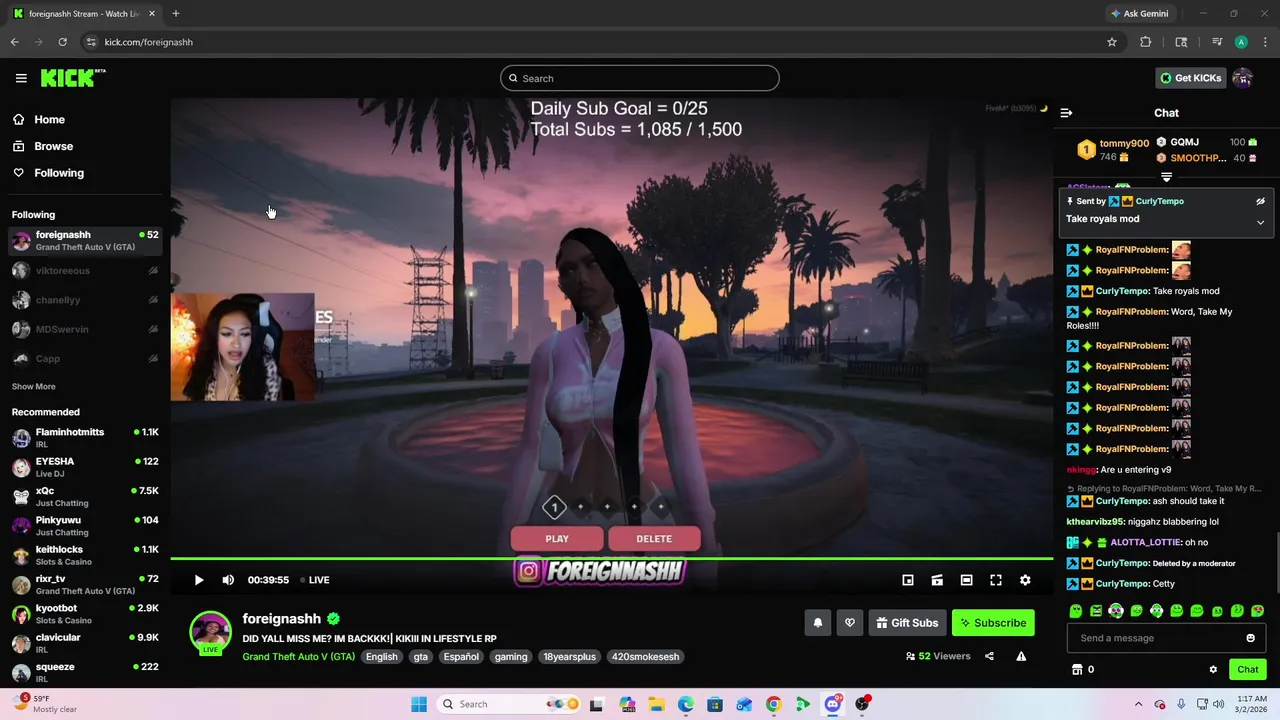Click the in-game PLAY button

[557, 539]
